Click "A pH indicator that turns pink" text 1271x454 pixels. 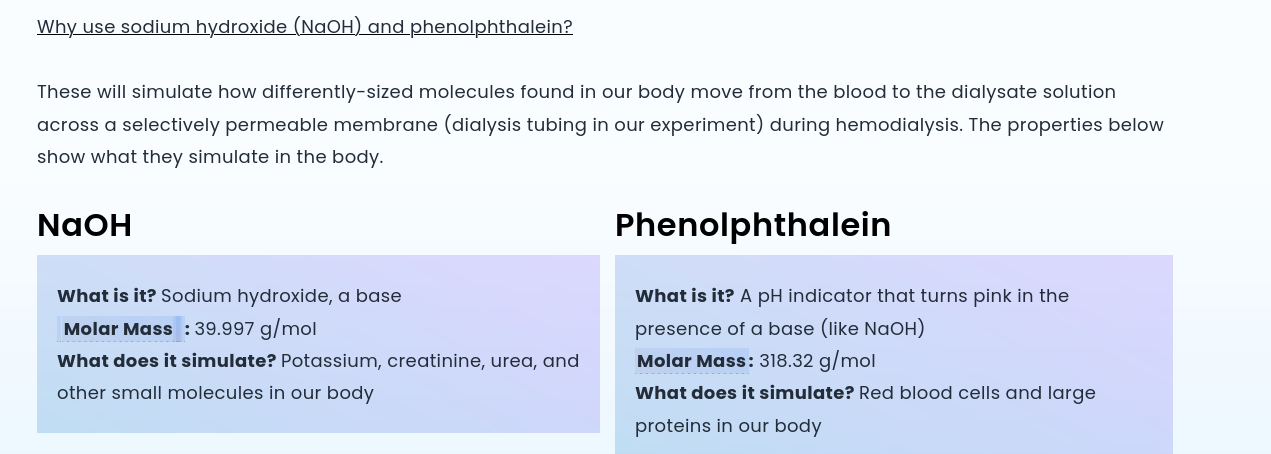[x=904, y=296]
